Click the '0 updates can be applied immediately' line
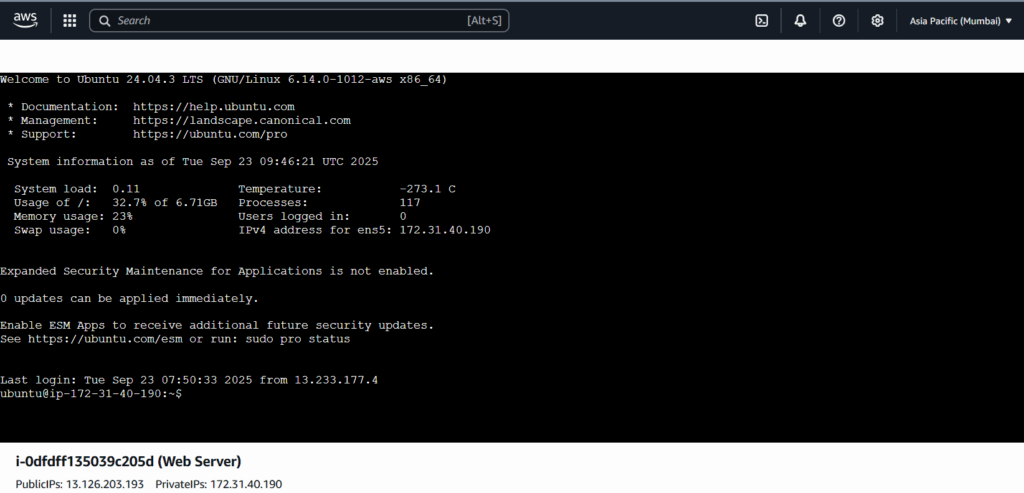 pyautogui.click(x=129, y=299)
